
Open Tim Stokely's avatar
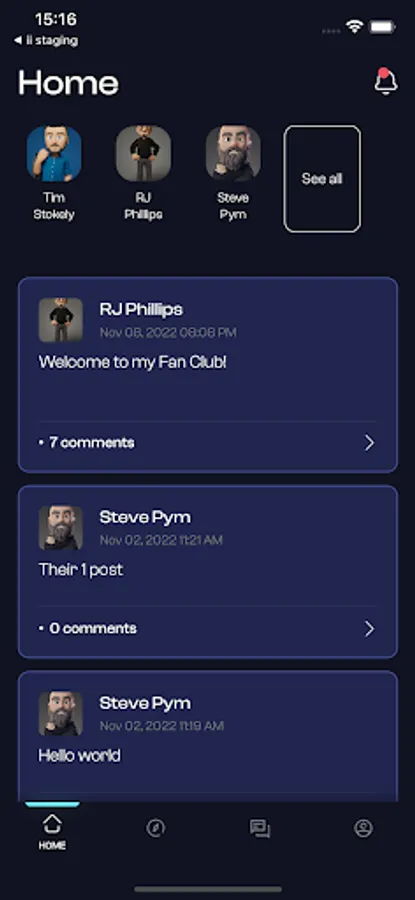tap(54, 153)
